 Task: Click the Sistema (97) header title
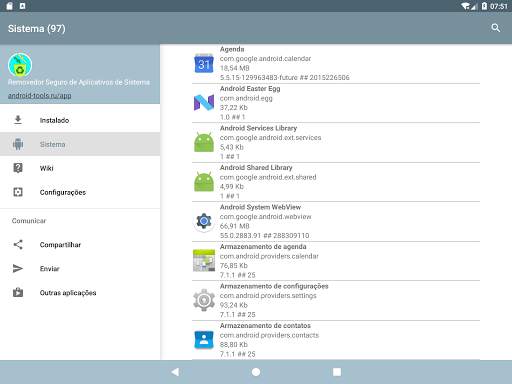coord(37,29)
